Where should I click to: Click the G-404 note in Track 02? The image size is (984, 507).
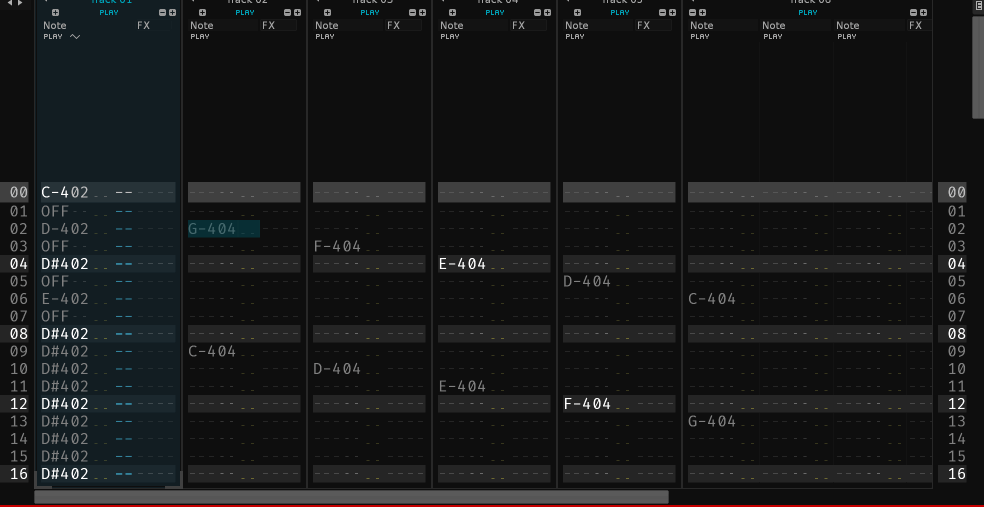tap(212, 229)
